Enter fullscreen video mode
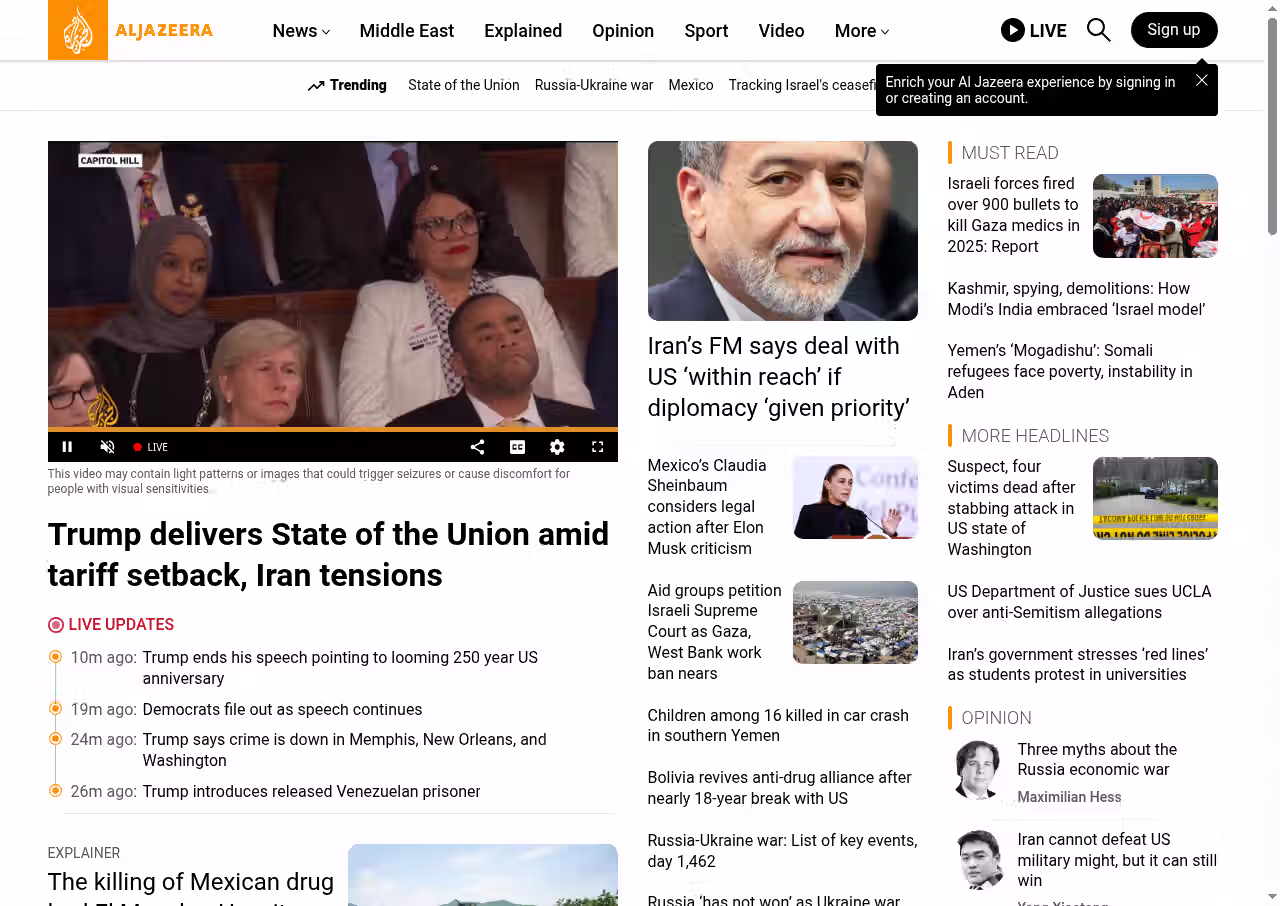The height and width of the screenshot is (906, 1280). pos(597,447)
